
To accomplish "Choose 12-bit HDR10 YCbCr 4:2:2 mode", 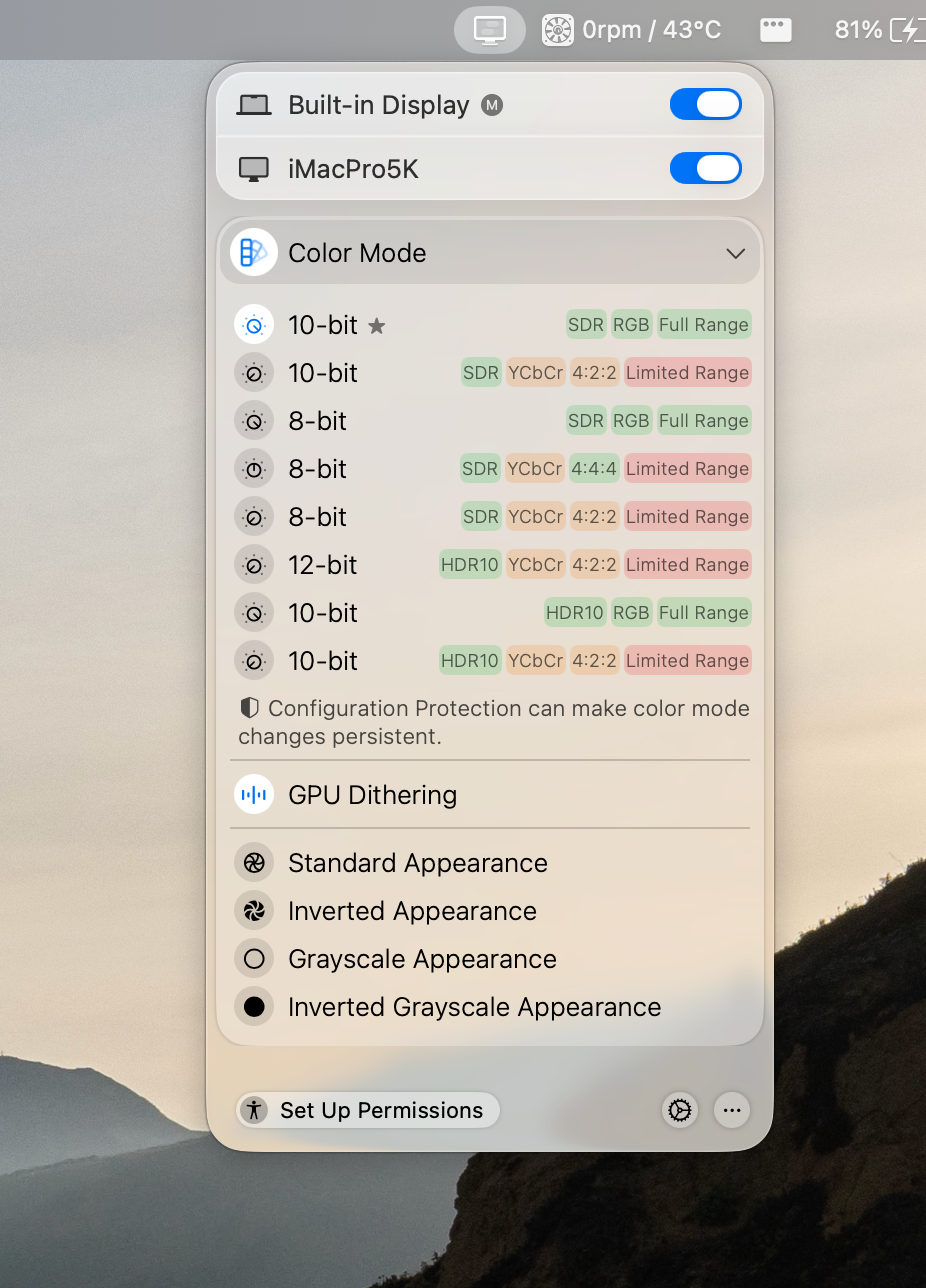I will click(492, 565).
